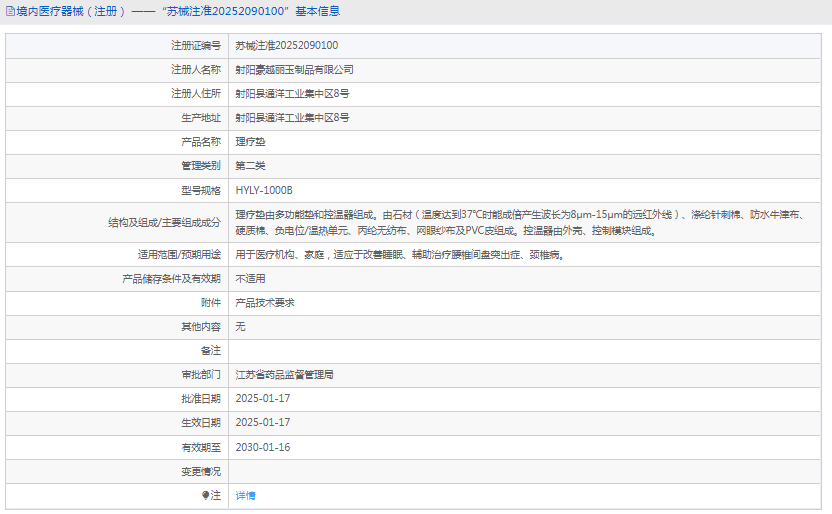
Task: Click the 生产地址 address value cell
Action: click(x=525, y=118)
